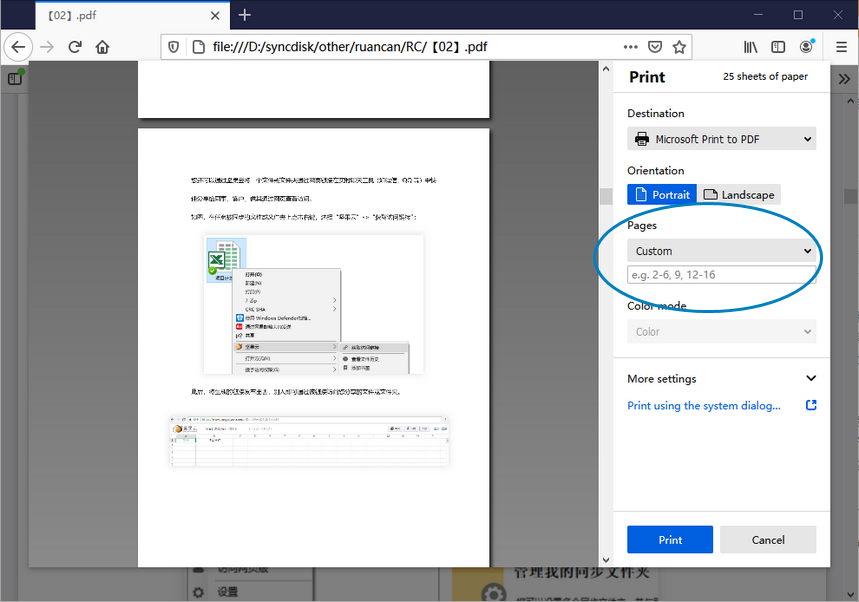Open page actions three-dots menu
This screenshot has width=859, height=602.
tap(630, 47)
